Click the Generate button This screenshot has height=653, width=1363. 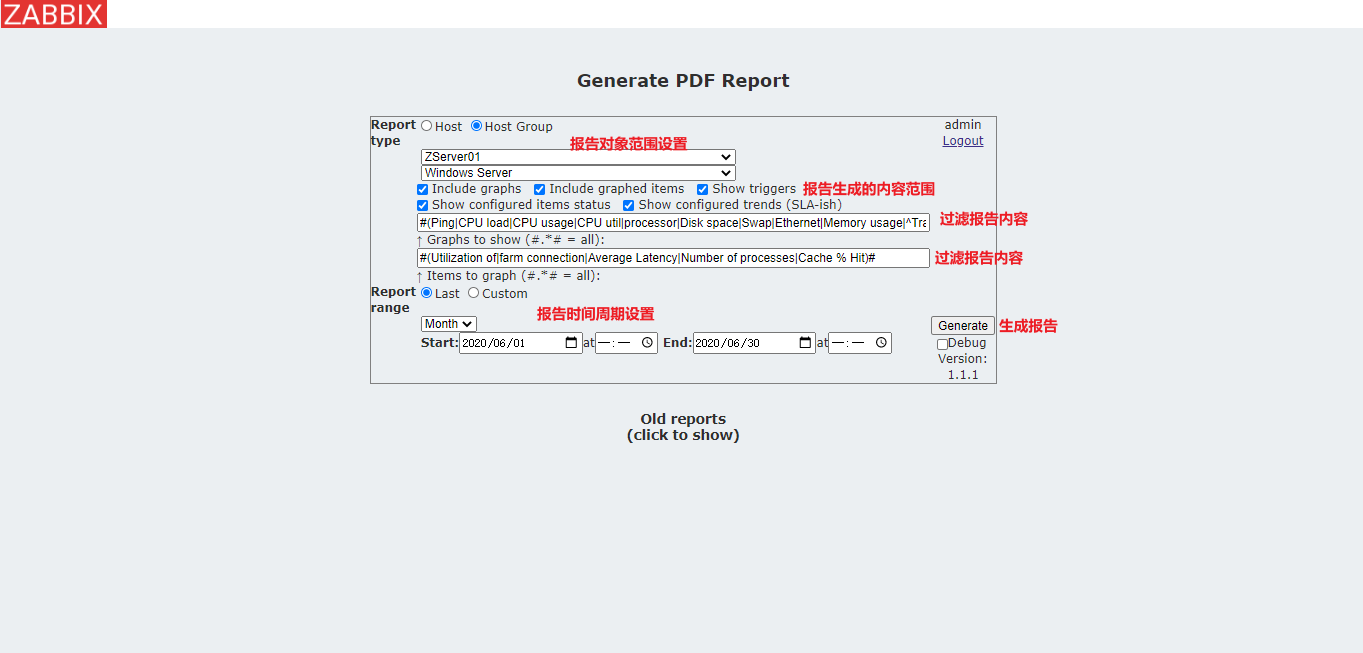click(961, 325)
